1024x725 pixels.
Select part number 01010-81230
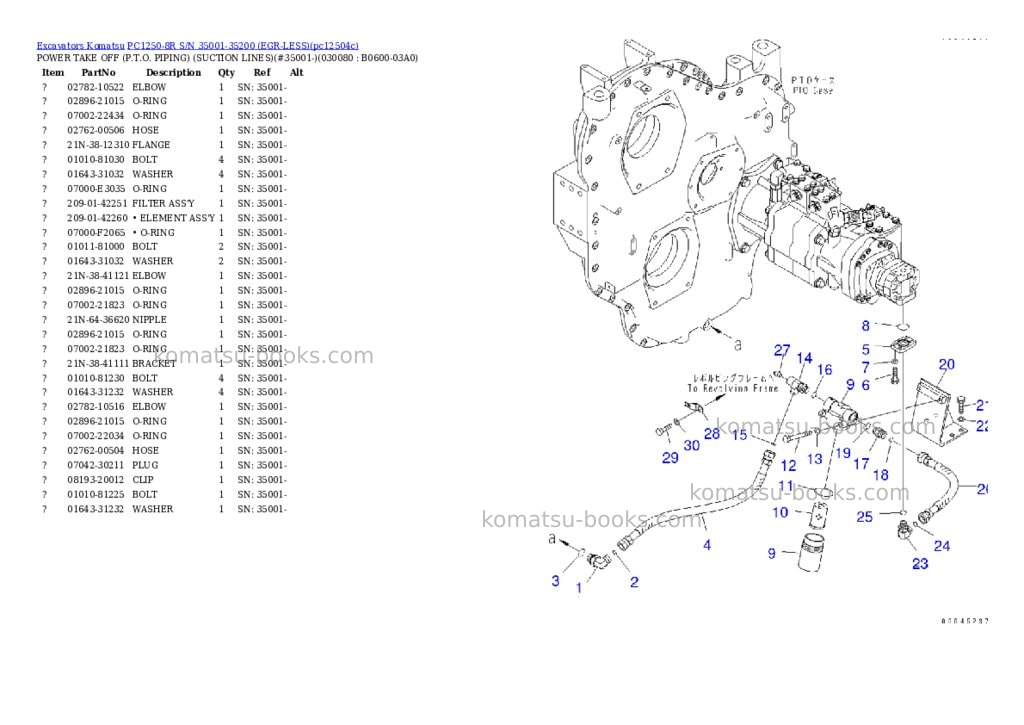click(x=95, y=378)
